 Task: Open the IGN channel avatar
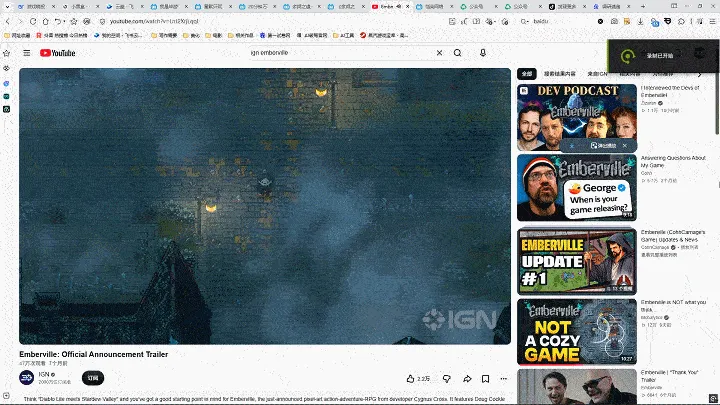pos(27,377)
